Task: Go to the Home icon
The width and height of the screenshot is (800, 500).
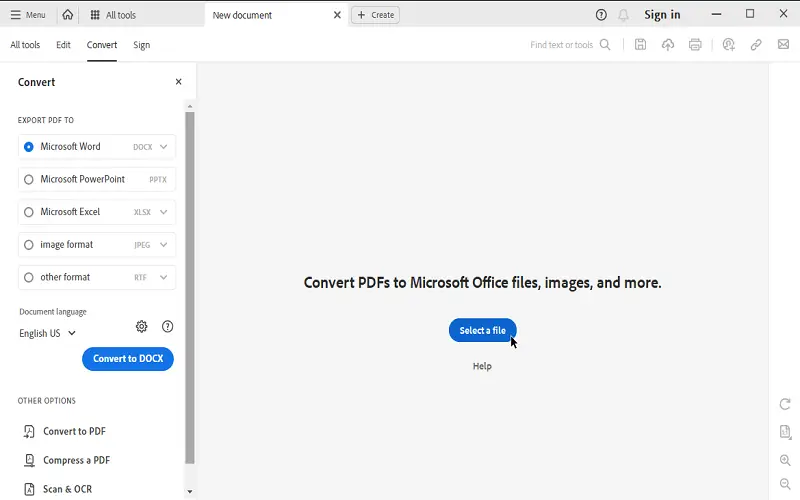Action: click(x=68, y=15)
